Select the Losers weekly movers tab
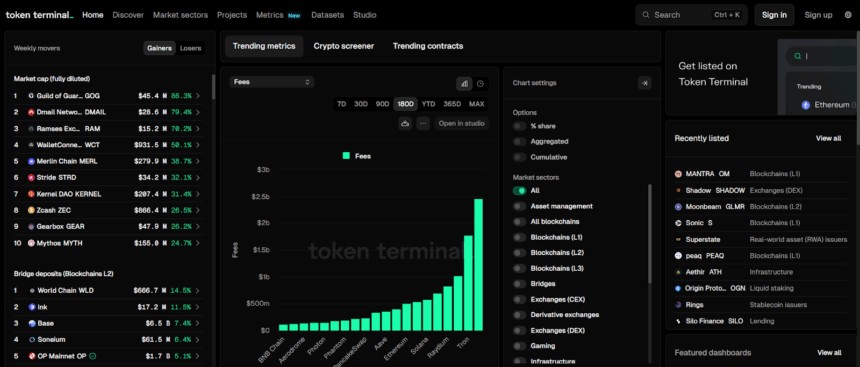The image size is (860, 367). (190, 48)
